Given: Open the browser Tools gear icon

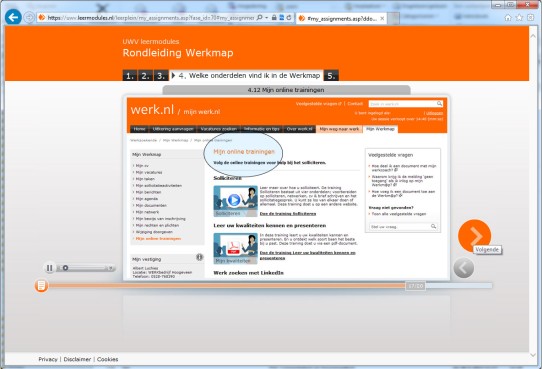Looking at the screenshot, I should 531,18.
